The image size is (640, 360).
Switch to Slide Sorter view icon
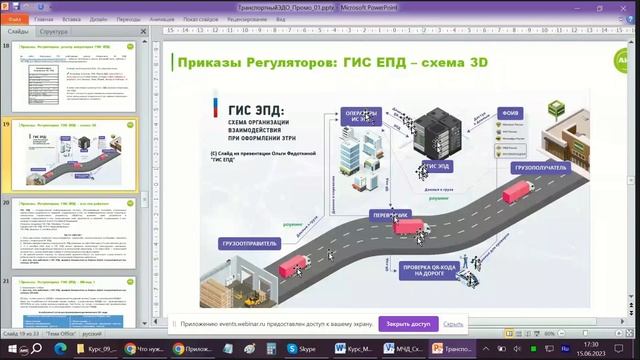pyautogui.click(x=518, y=333)
